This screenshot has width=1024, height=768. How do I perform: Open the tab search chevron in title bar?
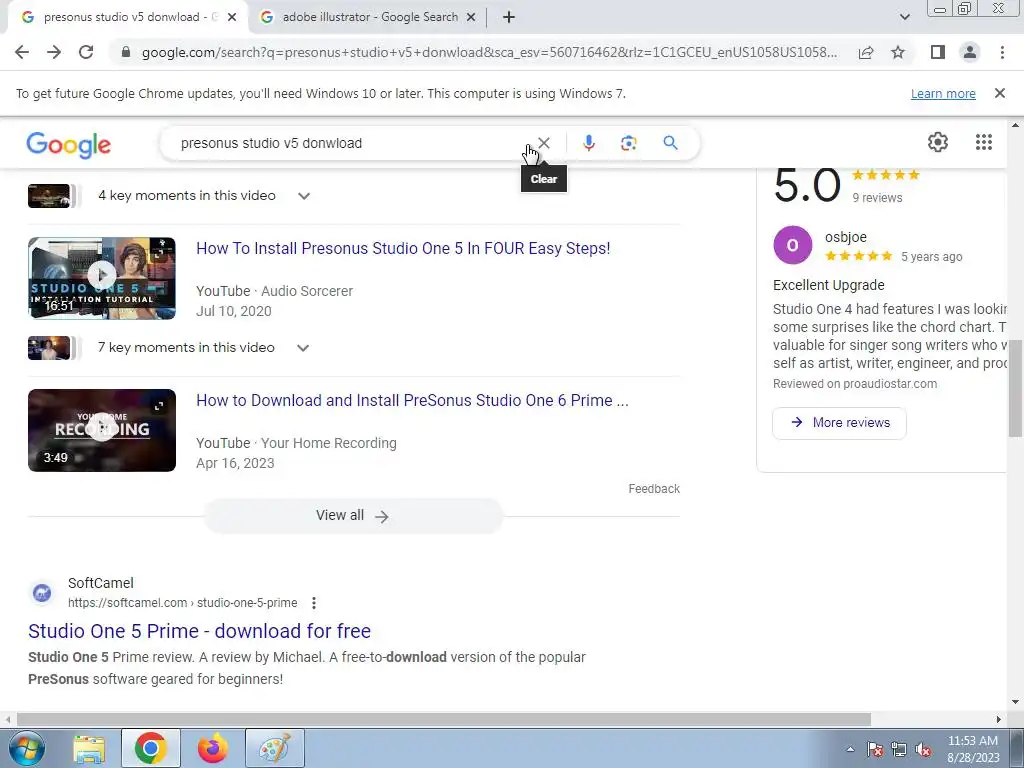click(x=904, y=17)
